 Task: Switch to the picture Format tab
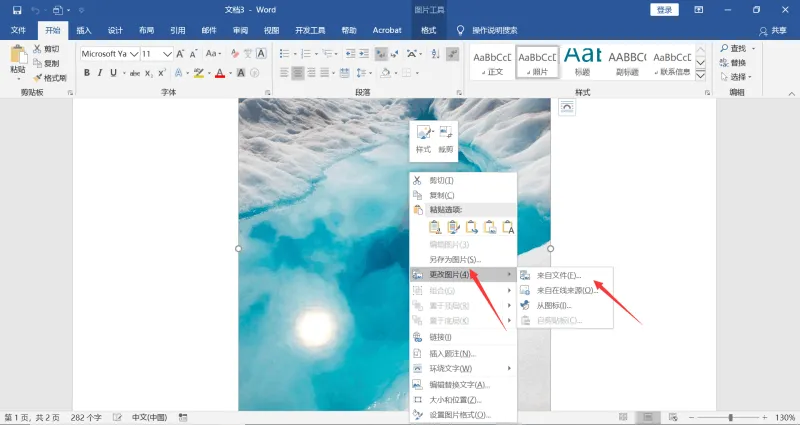tap(429, 30)
